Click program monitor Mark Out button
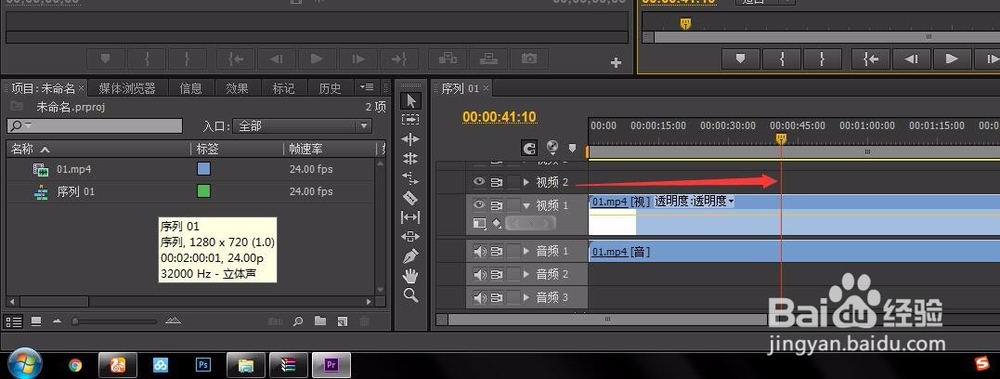The height and width of the screenshot is (379, 1000). (x=822, y=59)
